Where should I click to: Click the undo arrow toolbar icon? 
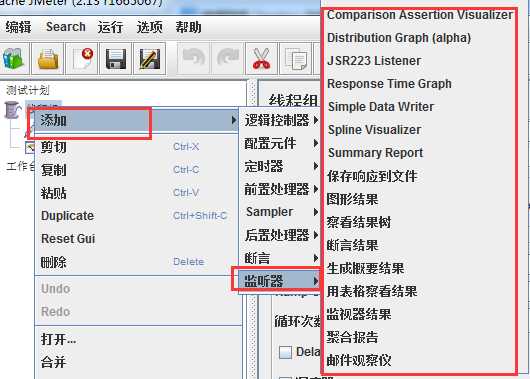tap(194, 58)
